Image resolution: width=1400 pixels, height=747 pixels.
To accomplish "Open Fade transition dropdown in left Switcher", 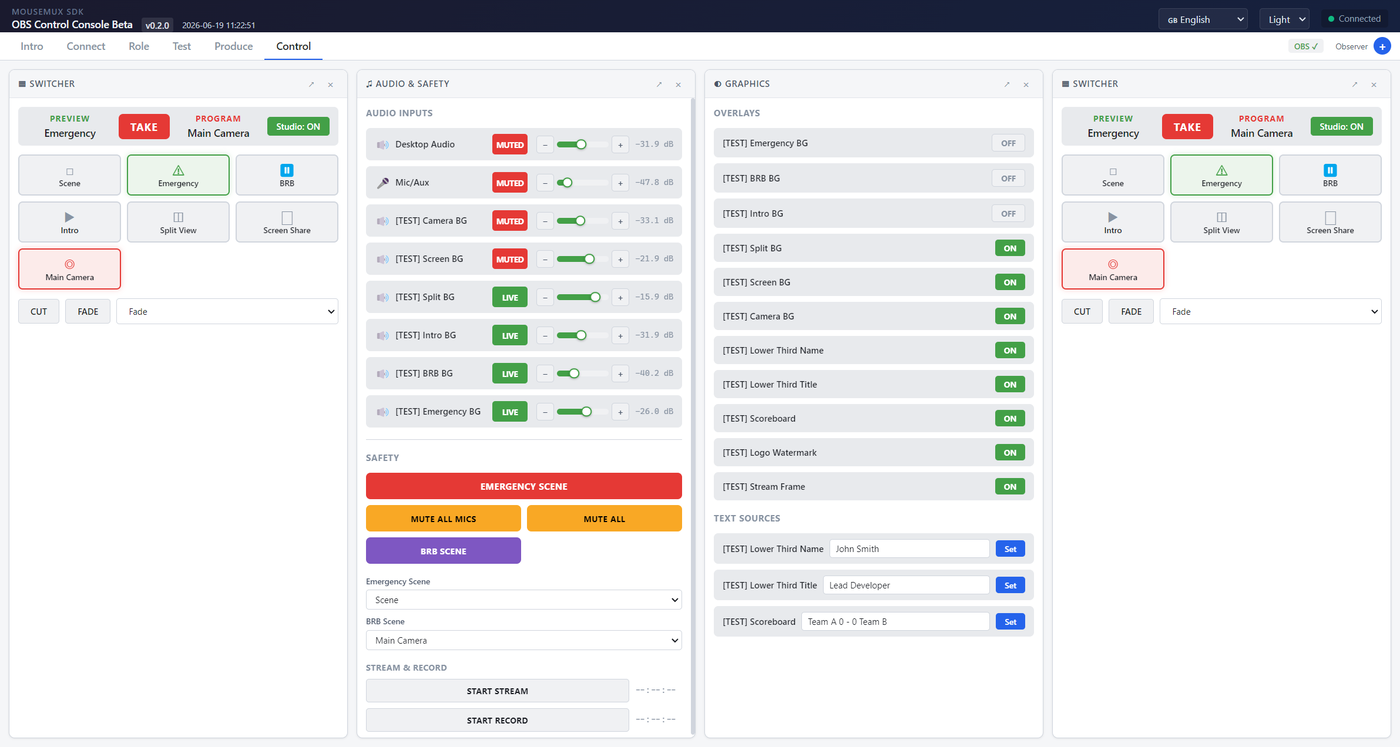I will 228,311.
